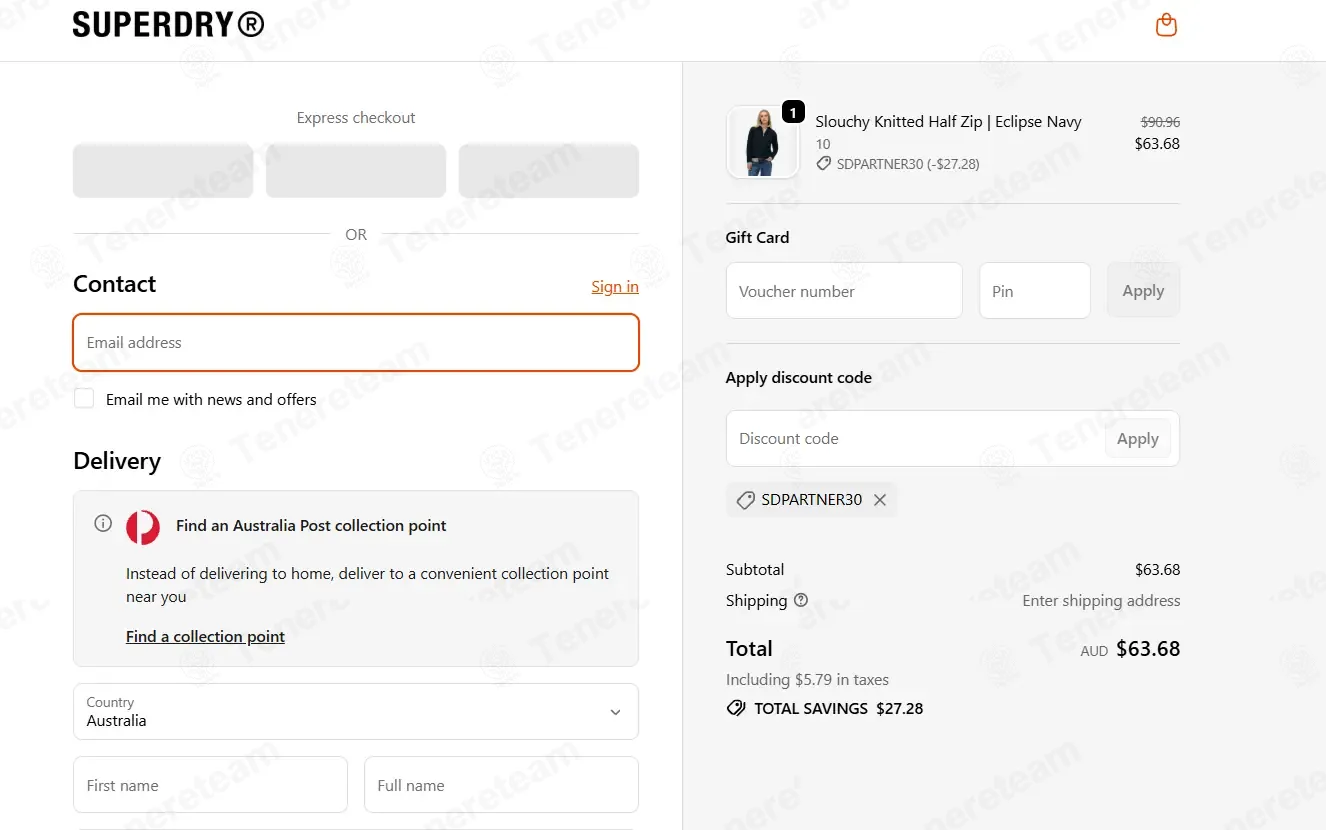Click the info icon beside Australia Post
Image resolution: width=1326 pixels, height=830 pixels.
[x=103, y=523]
